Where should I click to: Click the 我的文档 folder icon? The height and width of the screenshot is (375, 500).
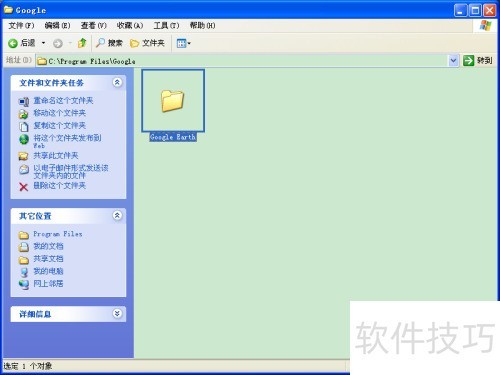click(x=24, y=247)
